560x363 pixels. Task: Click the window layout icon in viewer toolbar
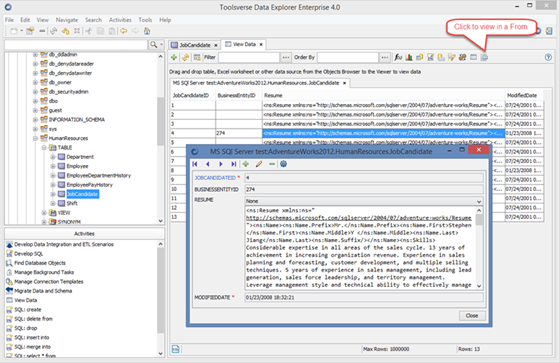473,57
